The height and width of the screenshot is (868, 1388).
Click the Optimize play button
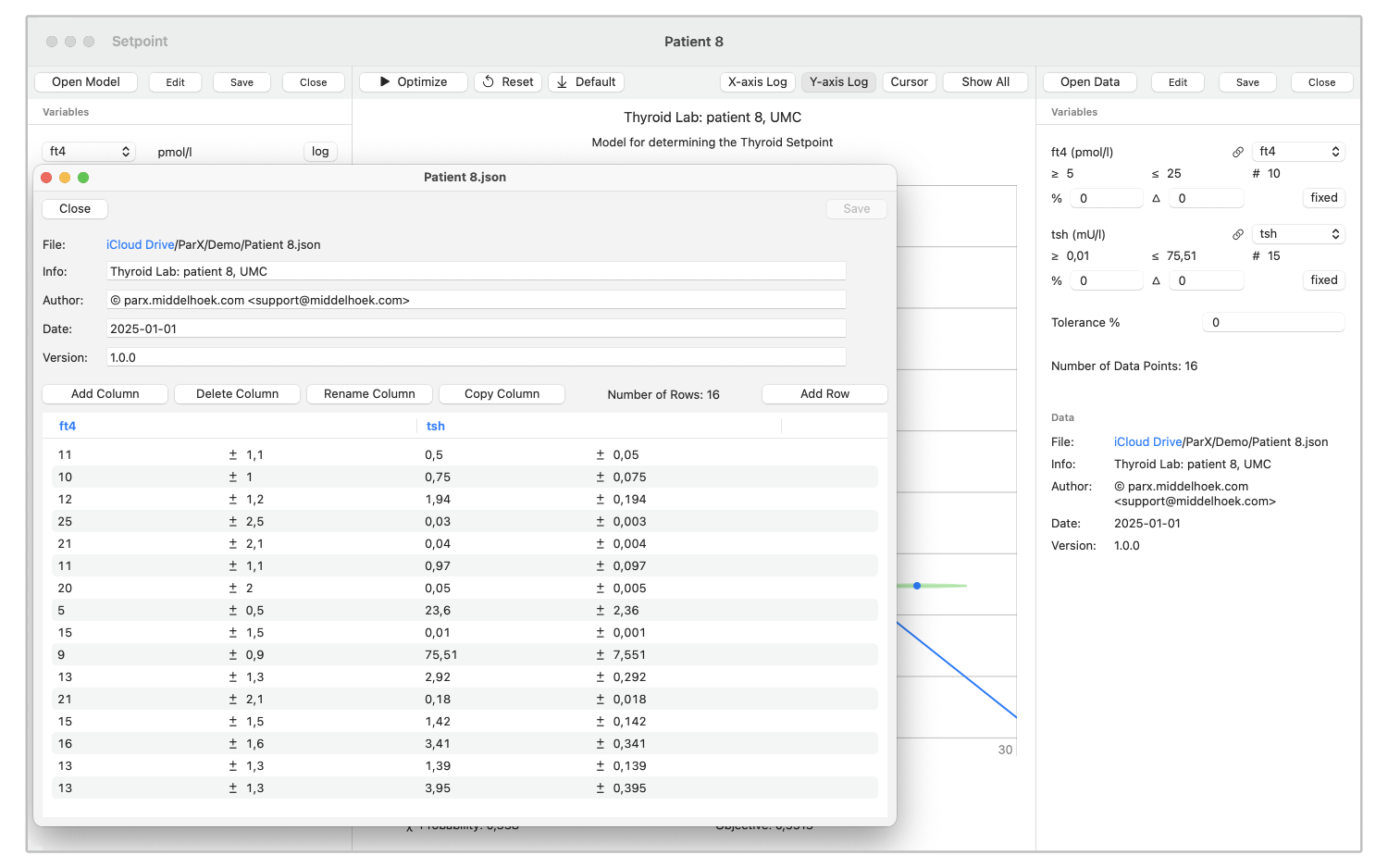click(x=413, y=81)
